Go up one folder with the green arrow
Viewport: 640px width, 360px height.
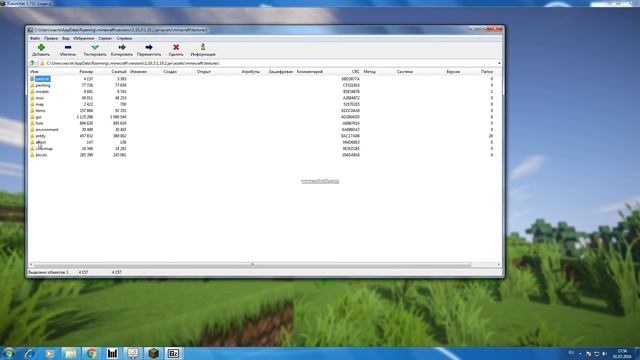coord(32,63)
